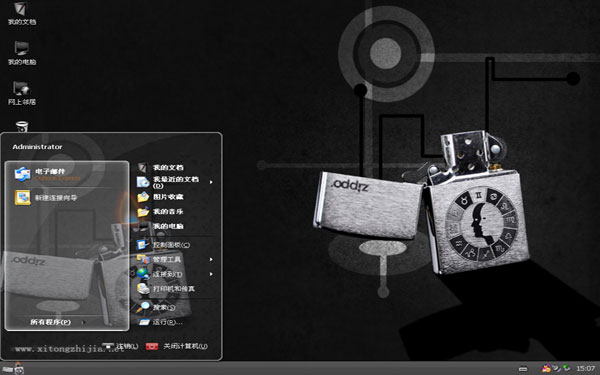Expand 连接到 submenu arrow
The width and height of the screenshot is (600, 375).
(211, 274)
